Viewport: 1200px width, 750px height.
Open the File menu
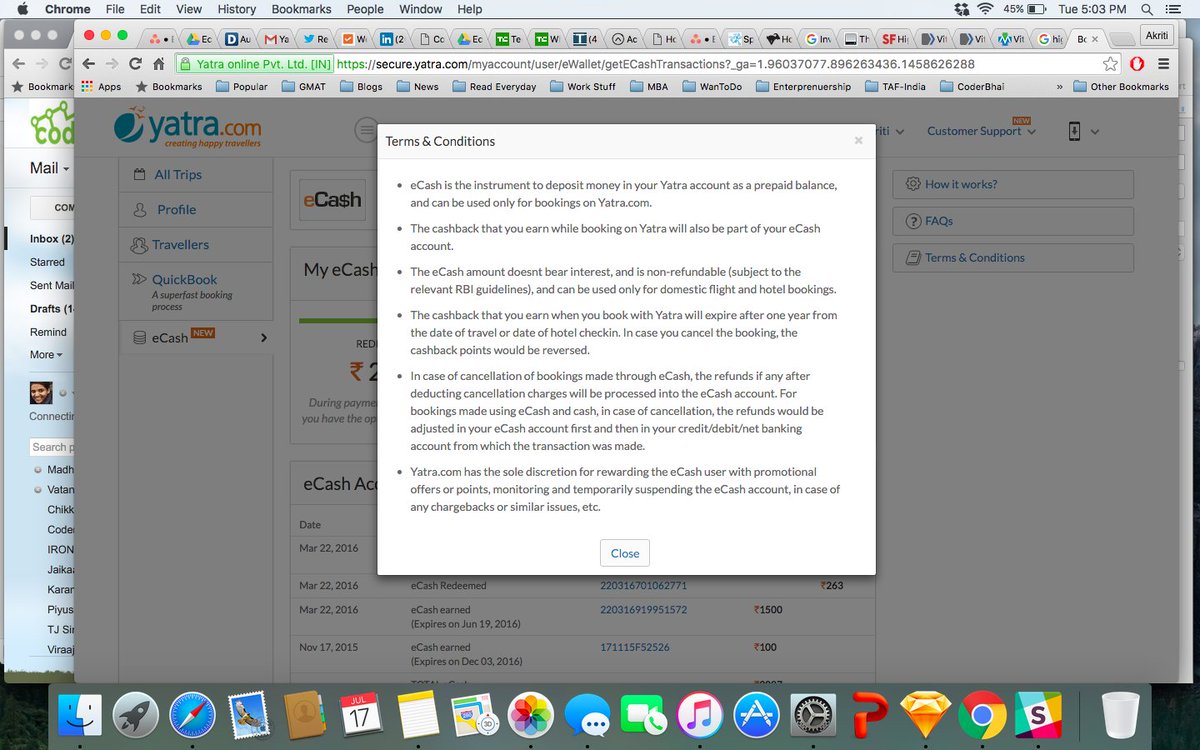click(x=115, y=9)
